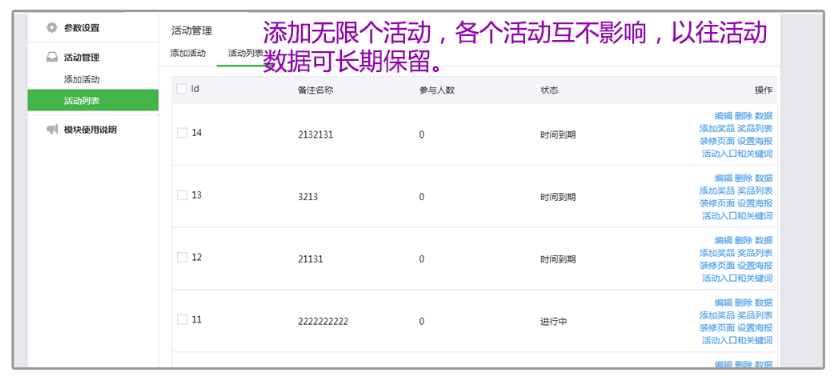The image size is (836, 384).
Task: Click 编辑 for activity 2132131
Action: point(723,116)
